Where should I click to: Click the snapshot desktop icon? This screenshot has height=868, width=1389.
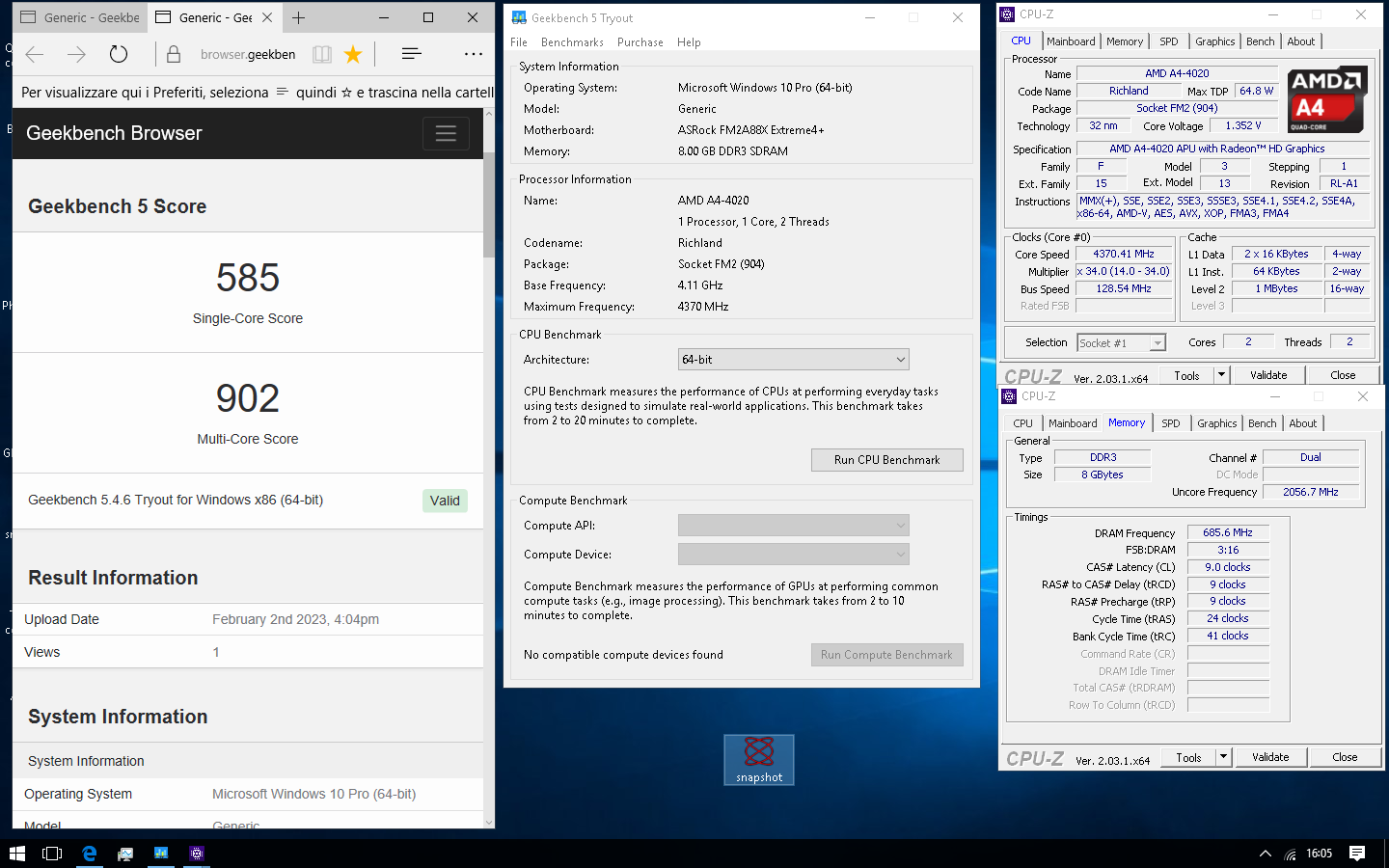click(759, 760)
